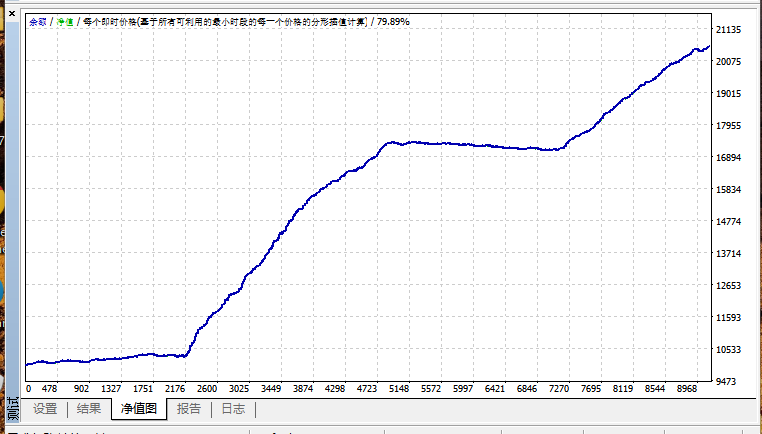Click the 3025 x-axis label
The height and width of the screenshot is (434, 762).
239,389
